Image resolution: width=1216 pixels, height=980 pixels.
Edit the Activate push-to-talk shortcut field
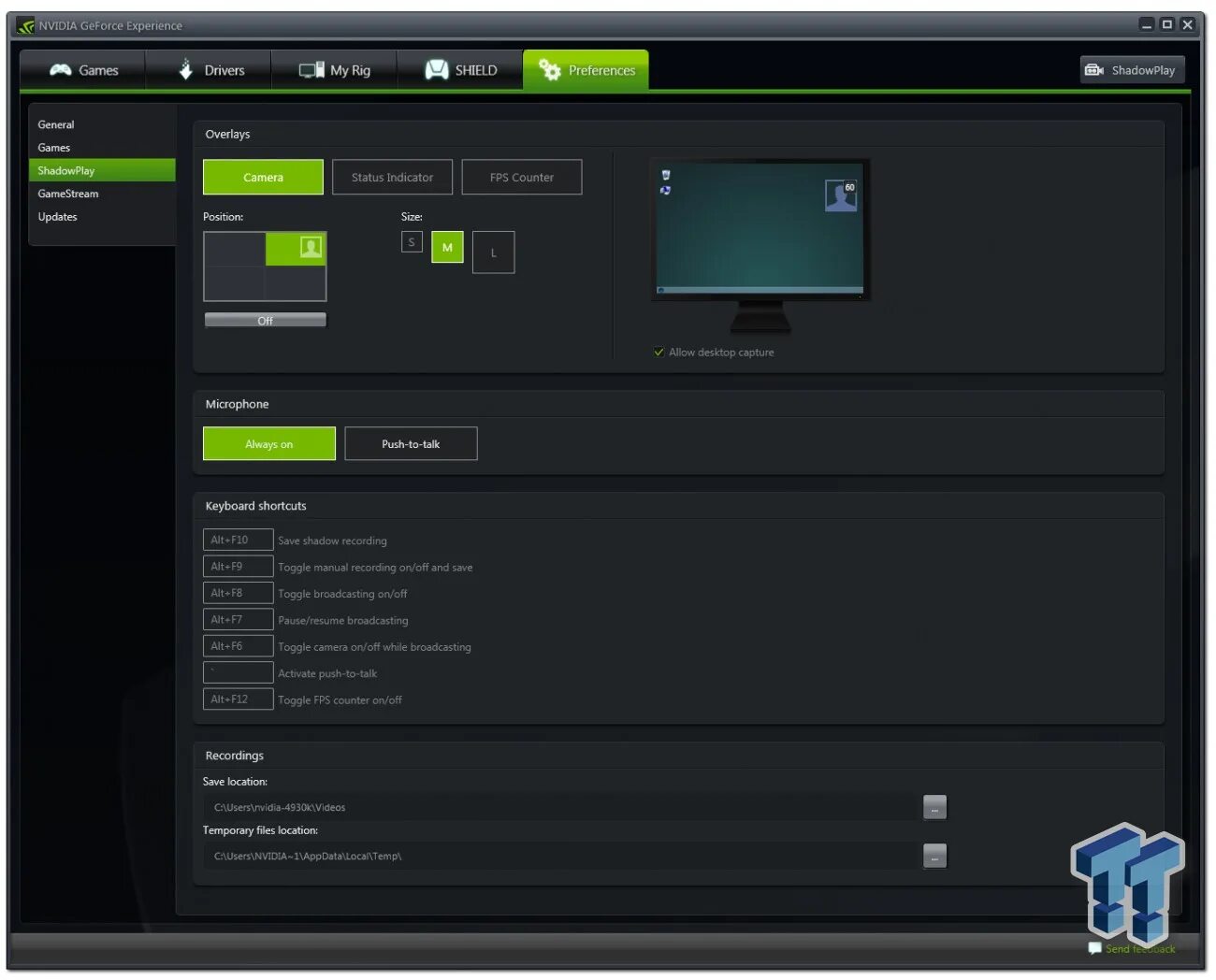point(238,672)
